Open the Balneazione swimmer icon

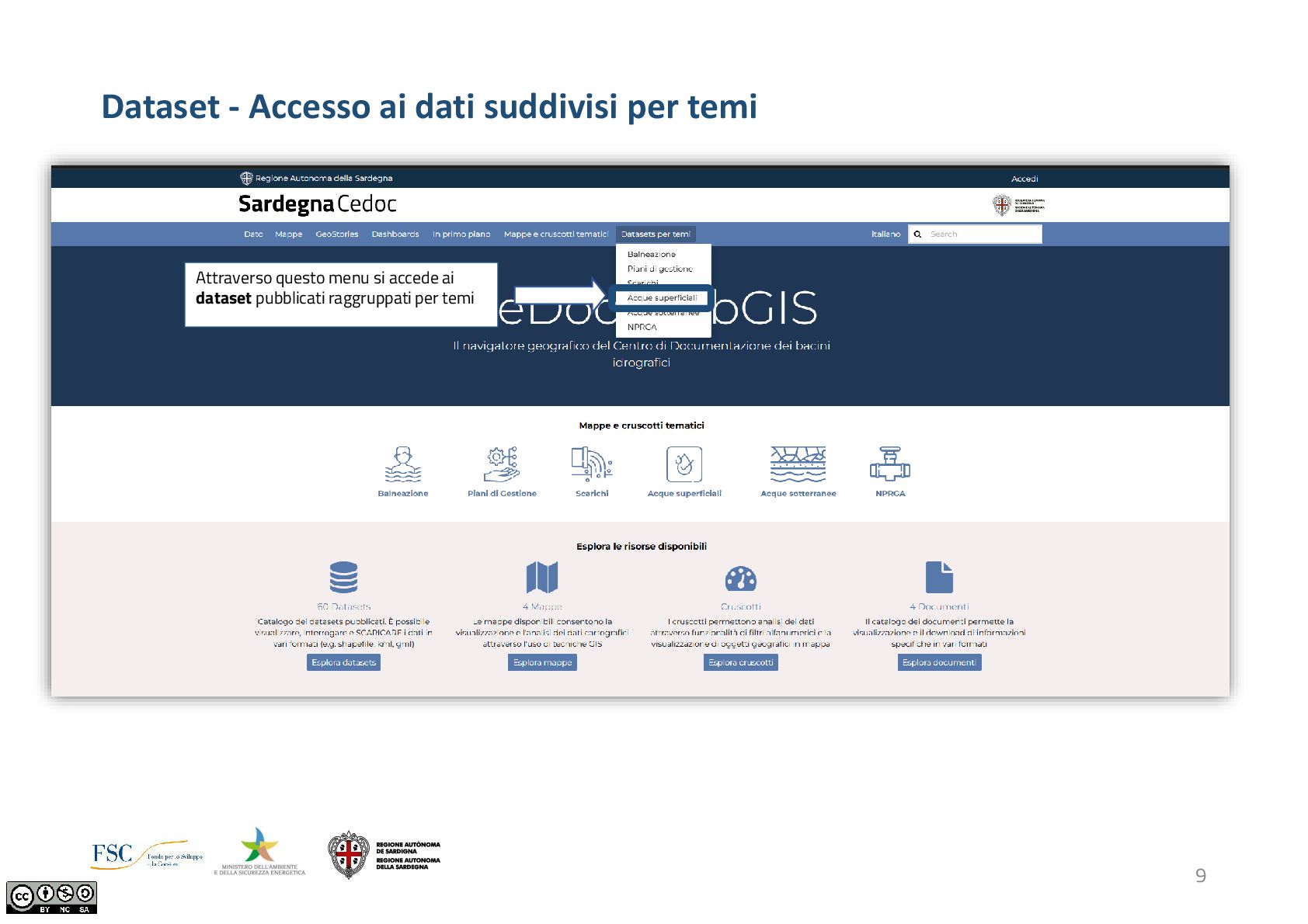(x=403, y=464)
